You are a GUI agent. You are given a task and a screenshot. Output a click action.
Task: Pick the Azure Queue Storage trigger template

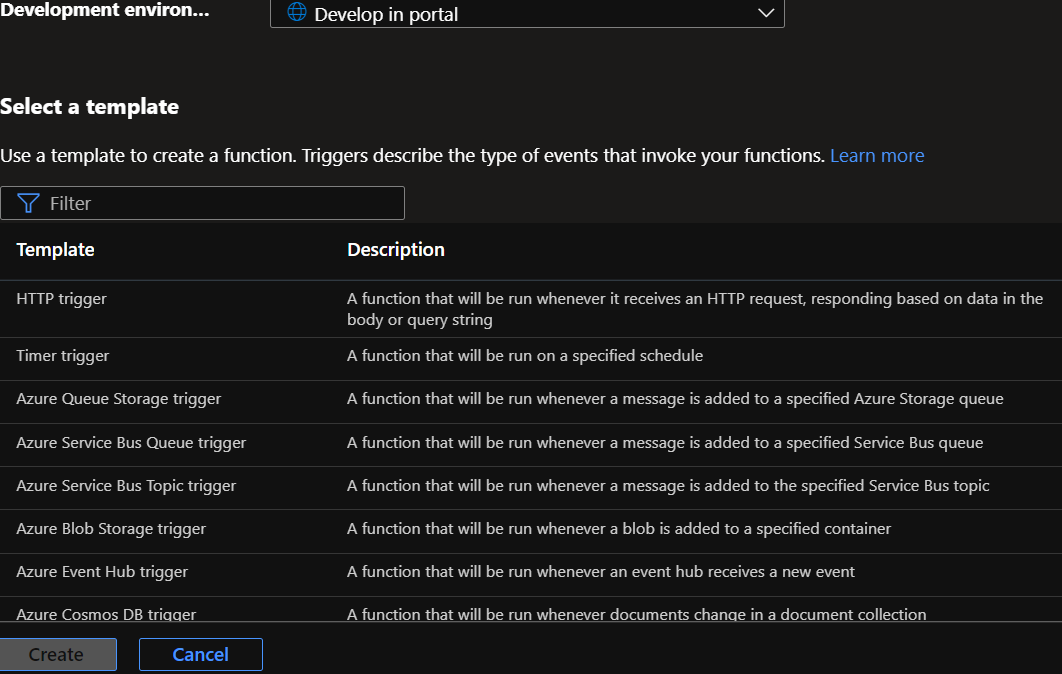tap(119, 399)
